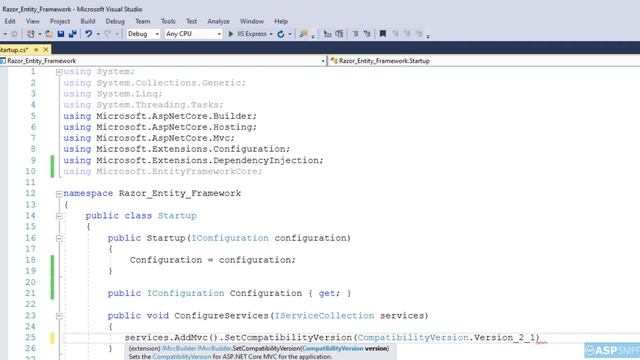Open the Razor_Entity_Framework project dropdown
Image resolution: width=640 pixels, height=360 pixels.
322,61
